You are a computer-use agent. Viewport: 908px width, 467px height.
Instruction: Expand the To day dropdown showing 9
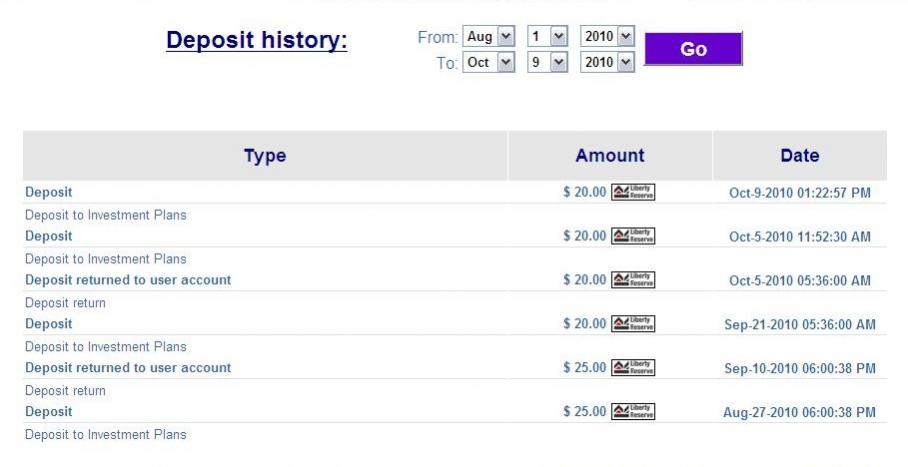[547, 62]
